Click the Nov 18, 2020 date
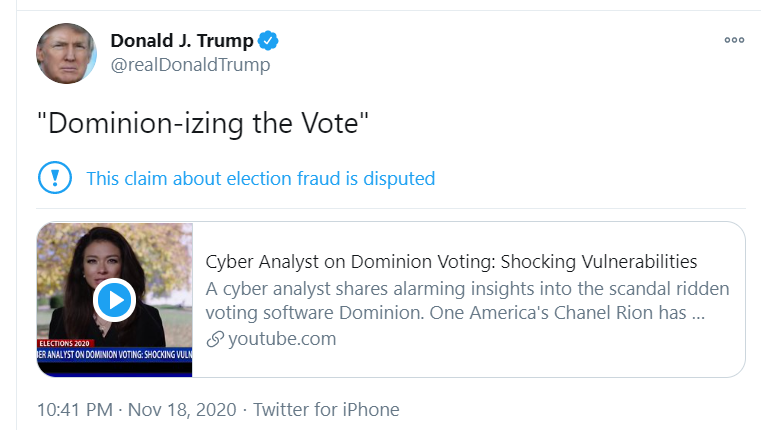The height and width of the screenshot is (430, 761). (182, 410)
